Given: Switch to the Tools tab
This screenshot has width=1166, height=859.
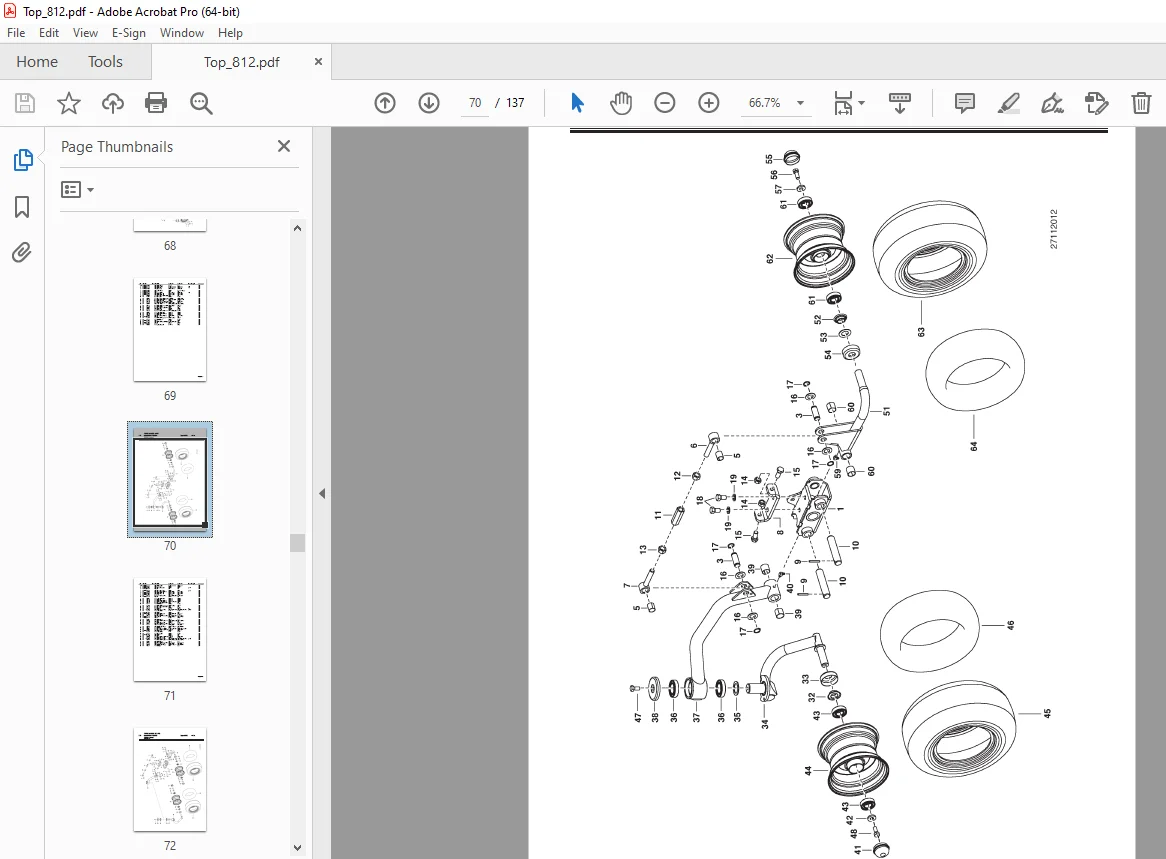Looking at the screenshot, I should point(105,62).
